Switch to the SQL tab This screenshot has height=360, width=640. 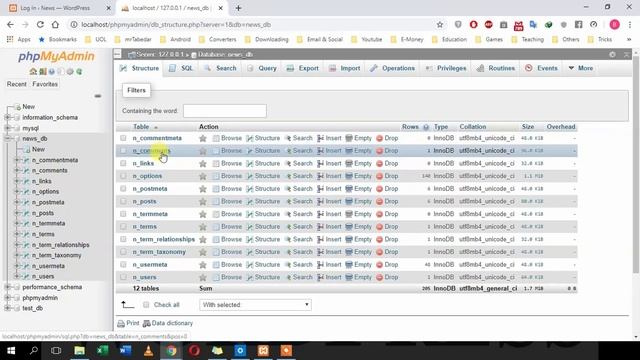[x=181, y=68]
